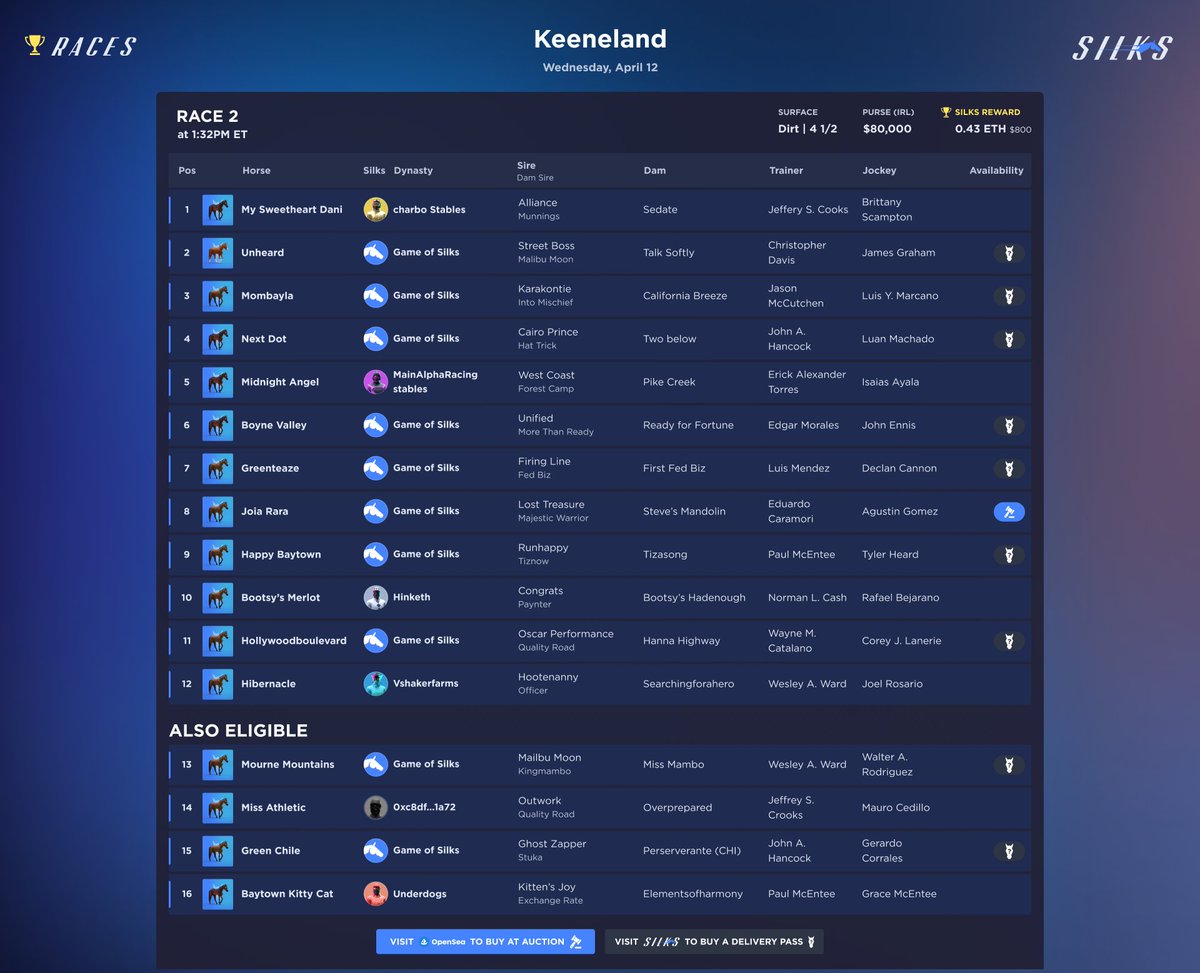Click the delivery pass icon for Green Chile
Viewport: 1200px width, 973px height.
1009,850
